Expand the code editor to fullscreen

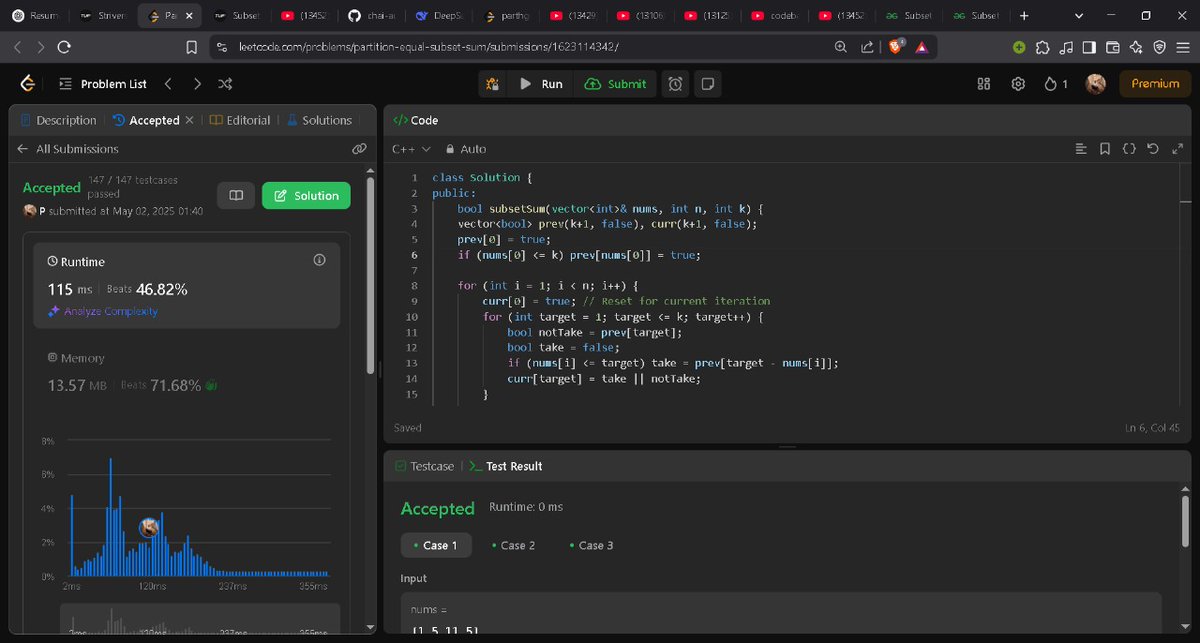coord(1177,148)
